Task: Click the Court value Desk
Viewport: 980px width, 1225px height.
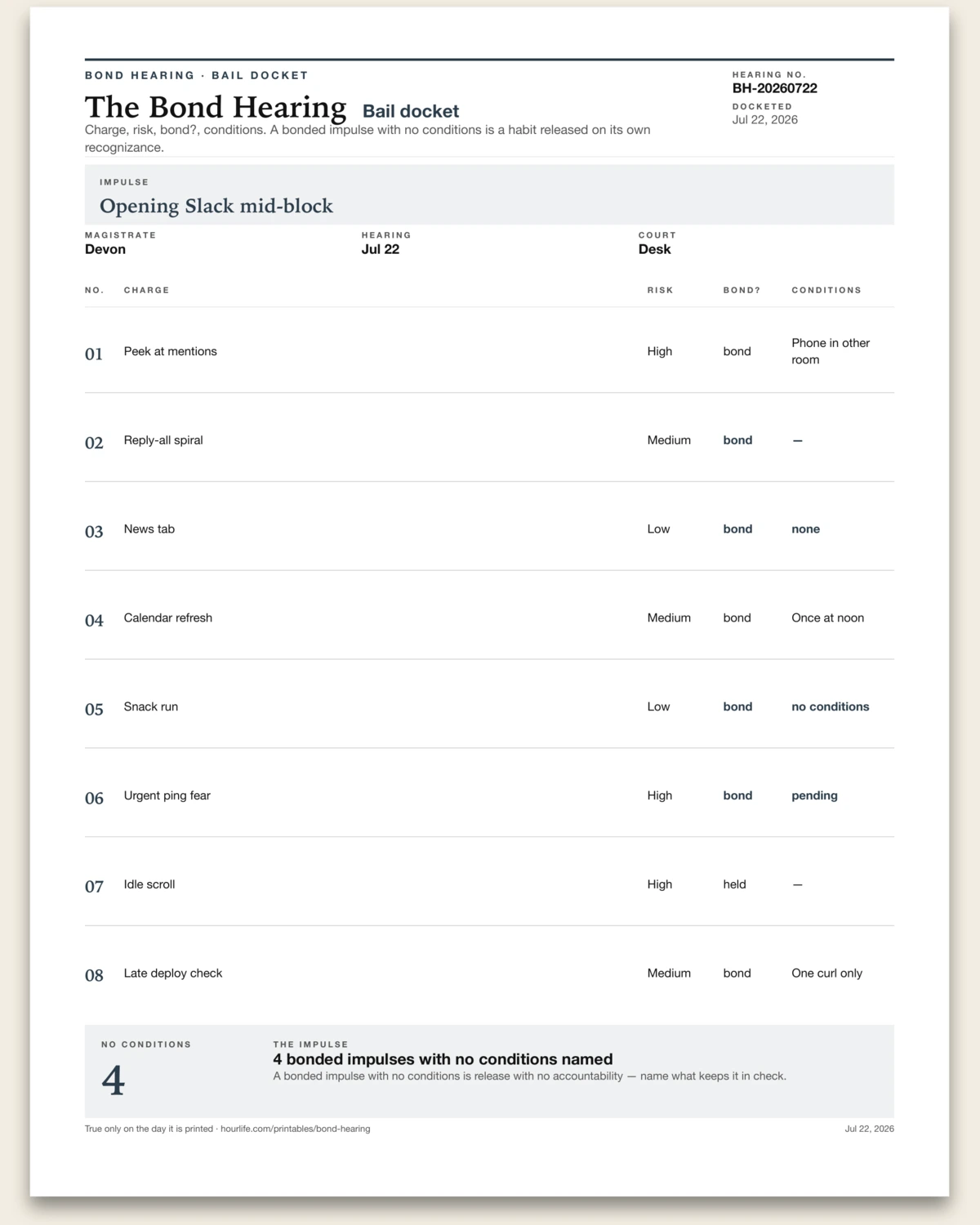Action: (x=654, y=250)
